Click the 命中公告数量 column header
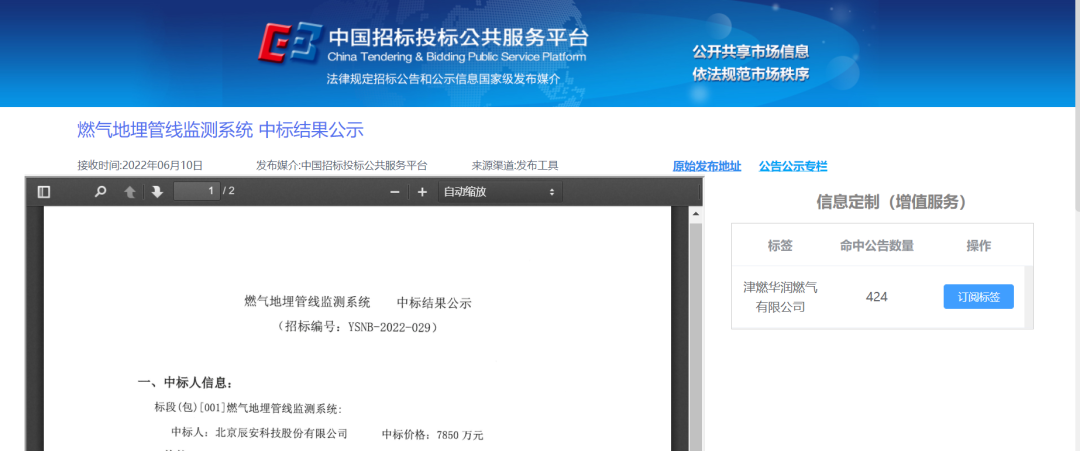This screenshot has height=451, width=1080. 877,246
